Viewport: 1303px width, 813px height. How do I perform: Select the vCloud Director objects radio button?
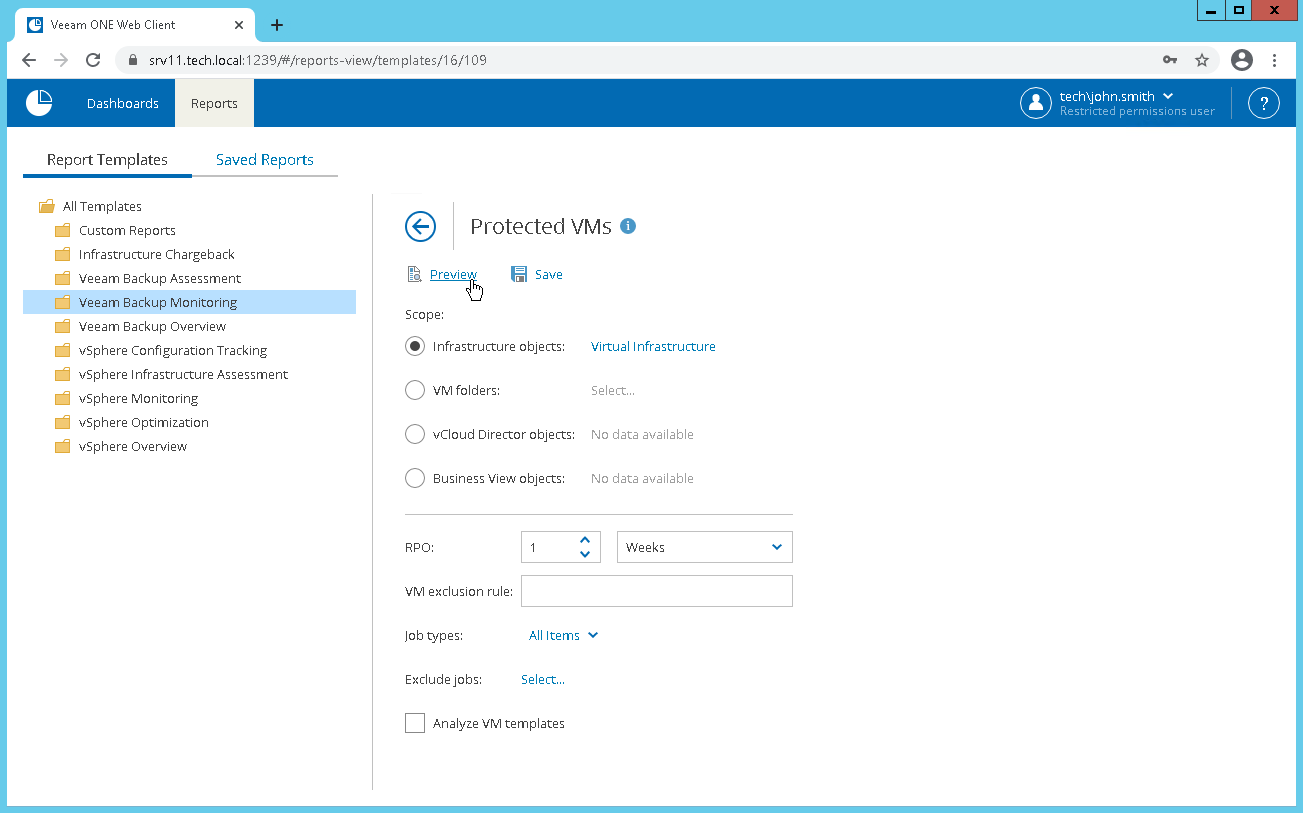click(415, 434)
